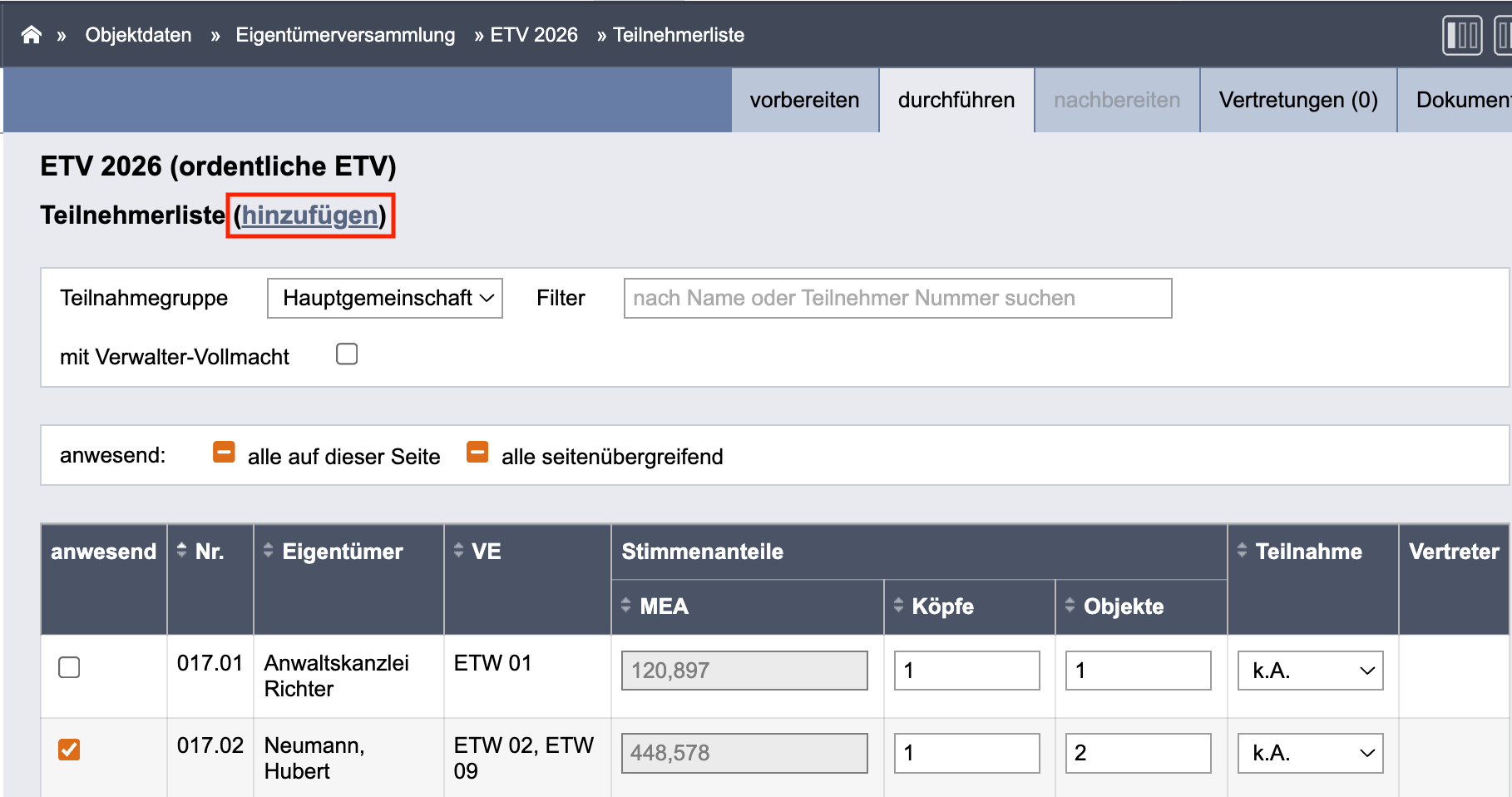Sort by Köpfe column arrows

(898, 606)
